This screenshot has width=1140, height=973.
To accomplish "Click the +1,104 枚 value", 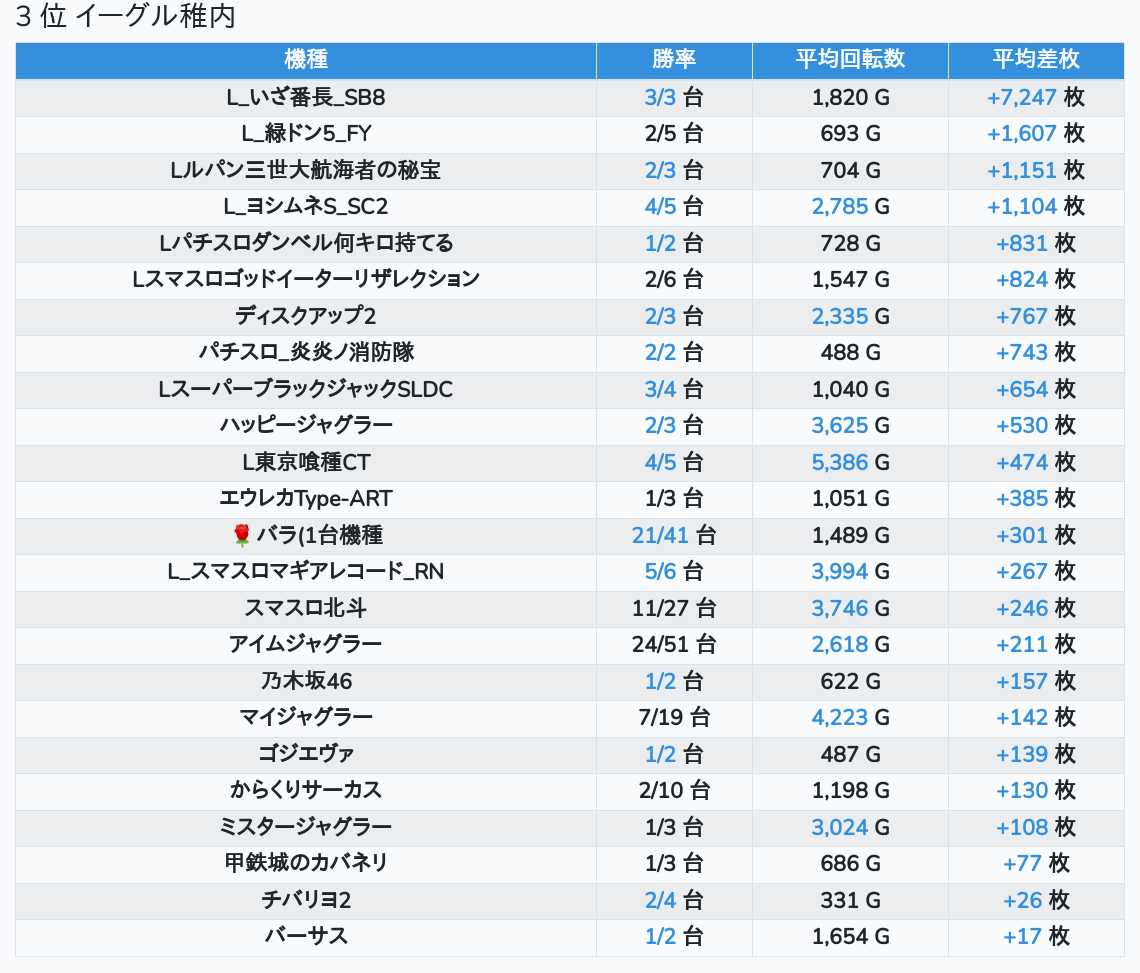I will coord(1036,207).
